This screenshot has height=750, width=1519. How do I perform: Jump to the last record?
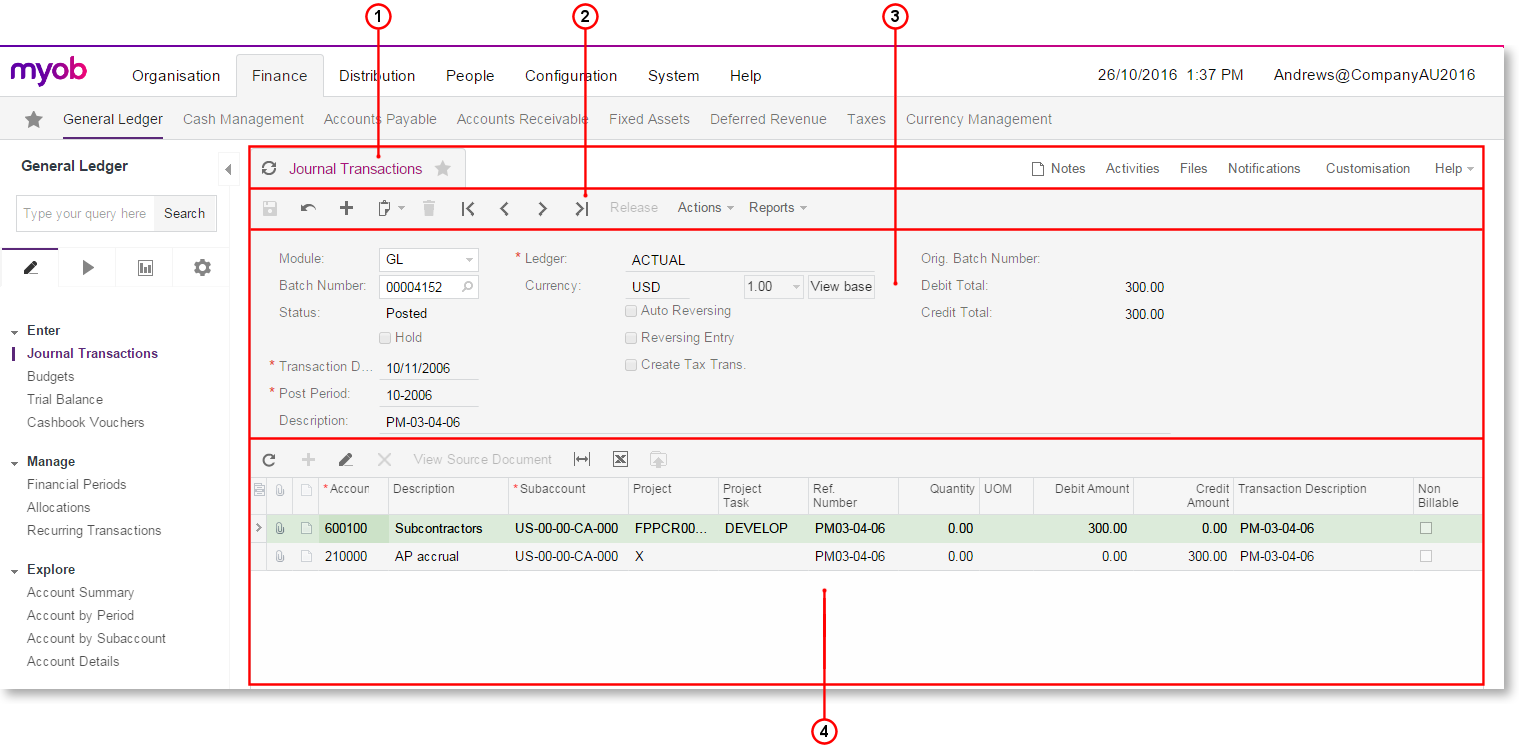[581, 208]
